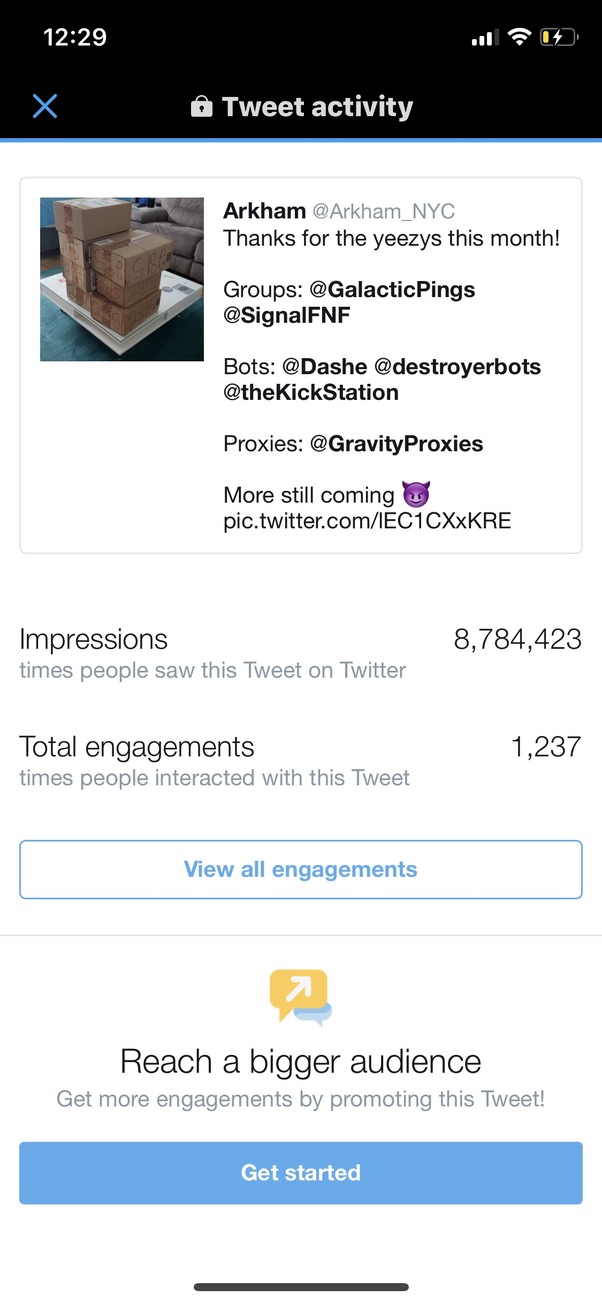Tap the battery charging indicator
Viewport: 602px width, 1304px height.
tap(558, 37)
